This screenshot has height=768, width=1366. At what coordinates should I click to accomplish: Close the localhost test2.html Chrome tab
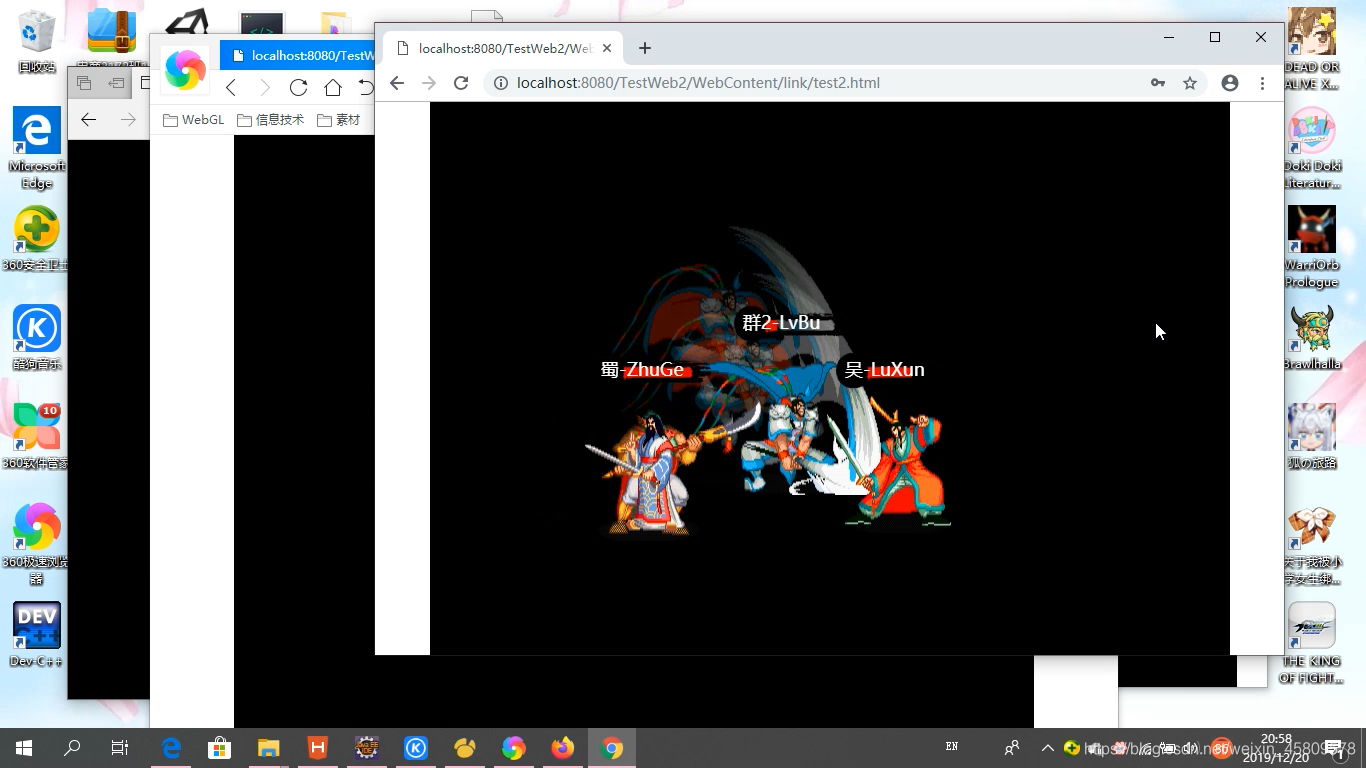pos(607,48)
